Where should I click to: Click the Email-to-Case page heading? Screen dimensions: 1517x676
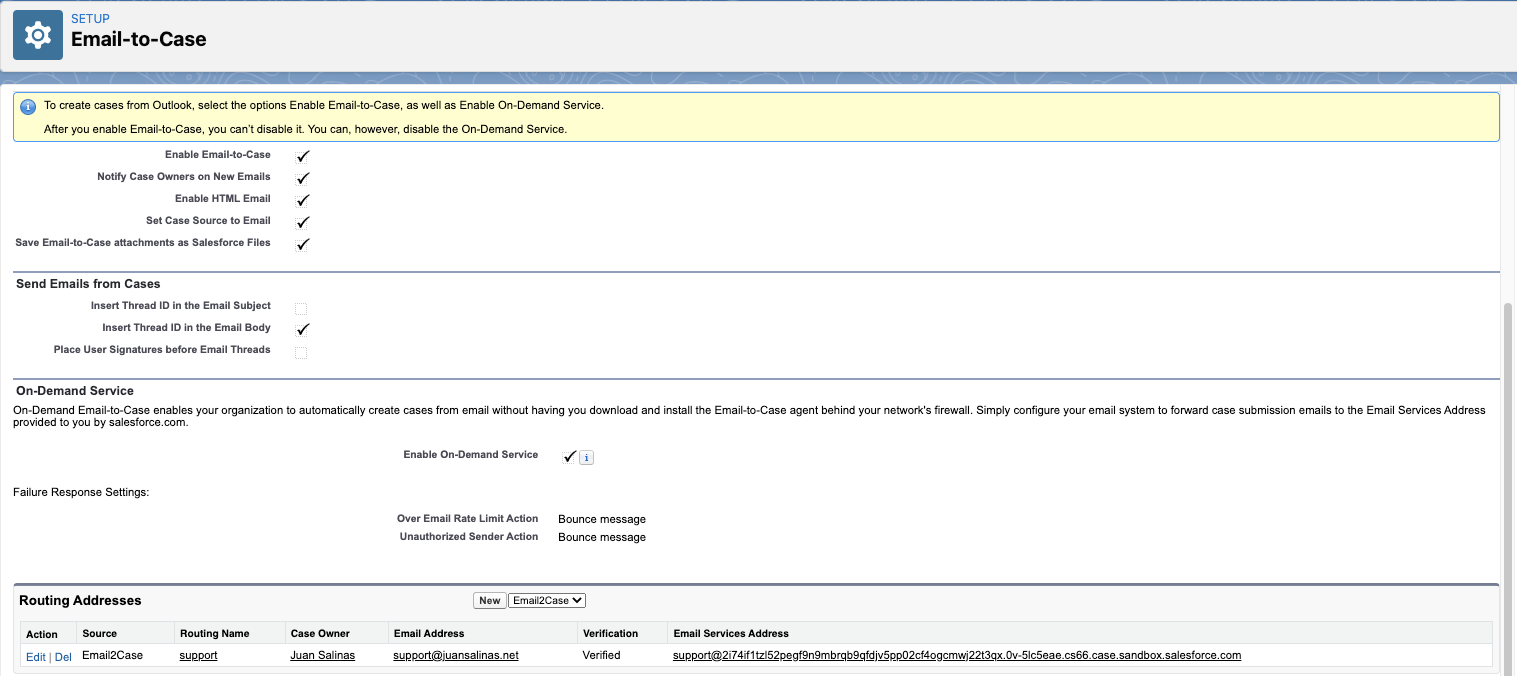point(139,40)
